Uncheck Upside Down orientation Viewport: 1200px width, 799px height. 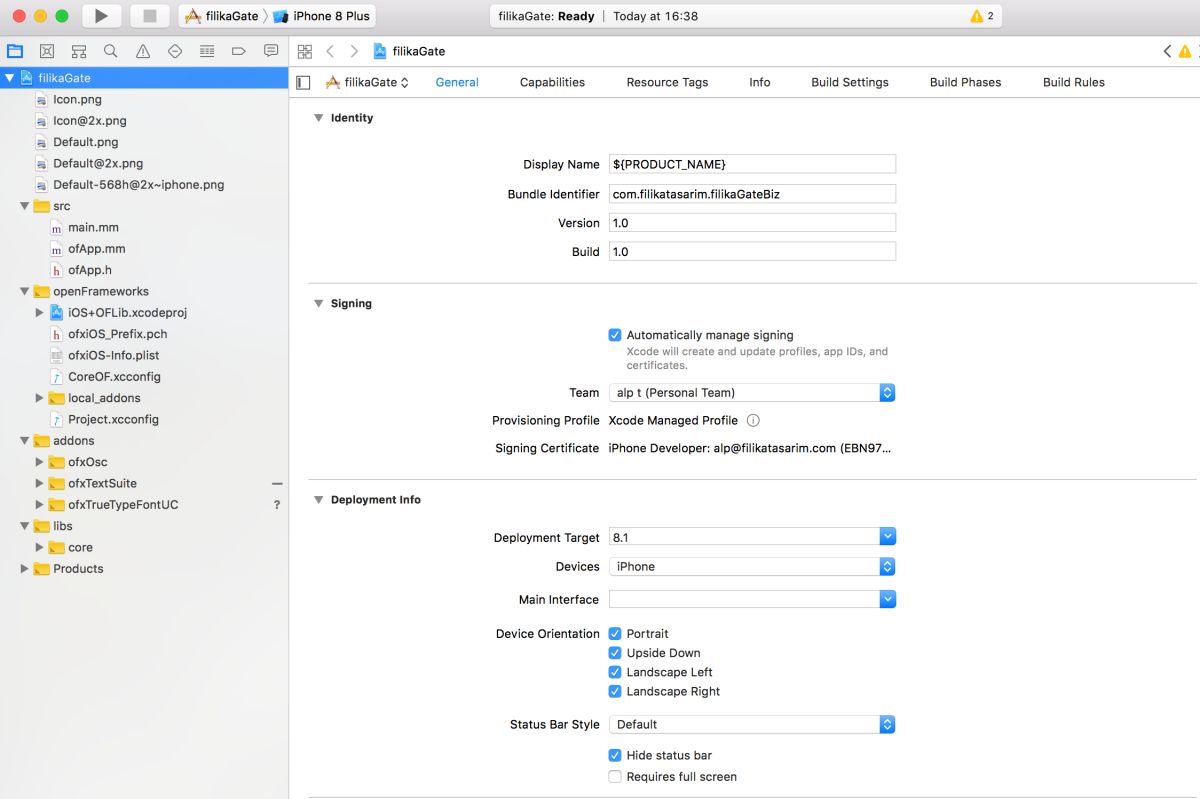click(615, 653)
